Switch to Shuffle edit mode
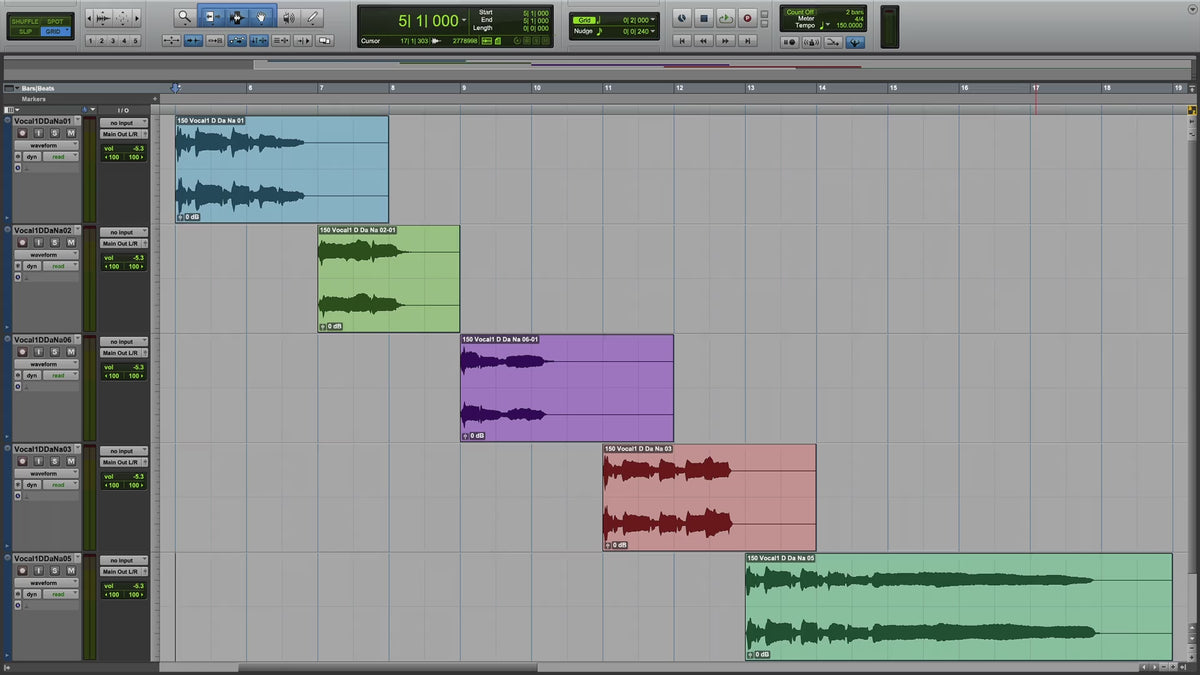 tap(24, 21)
